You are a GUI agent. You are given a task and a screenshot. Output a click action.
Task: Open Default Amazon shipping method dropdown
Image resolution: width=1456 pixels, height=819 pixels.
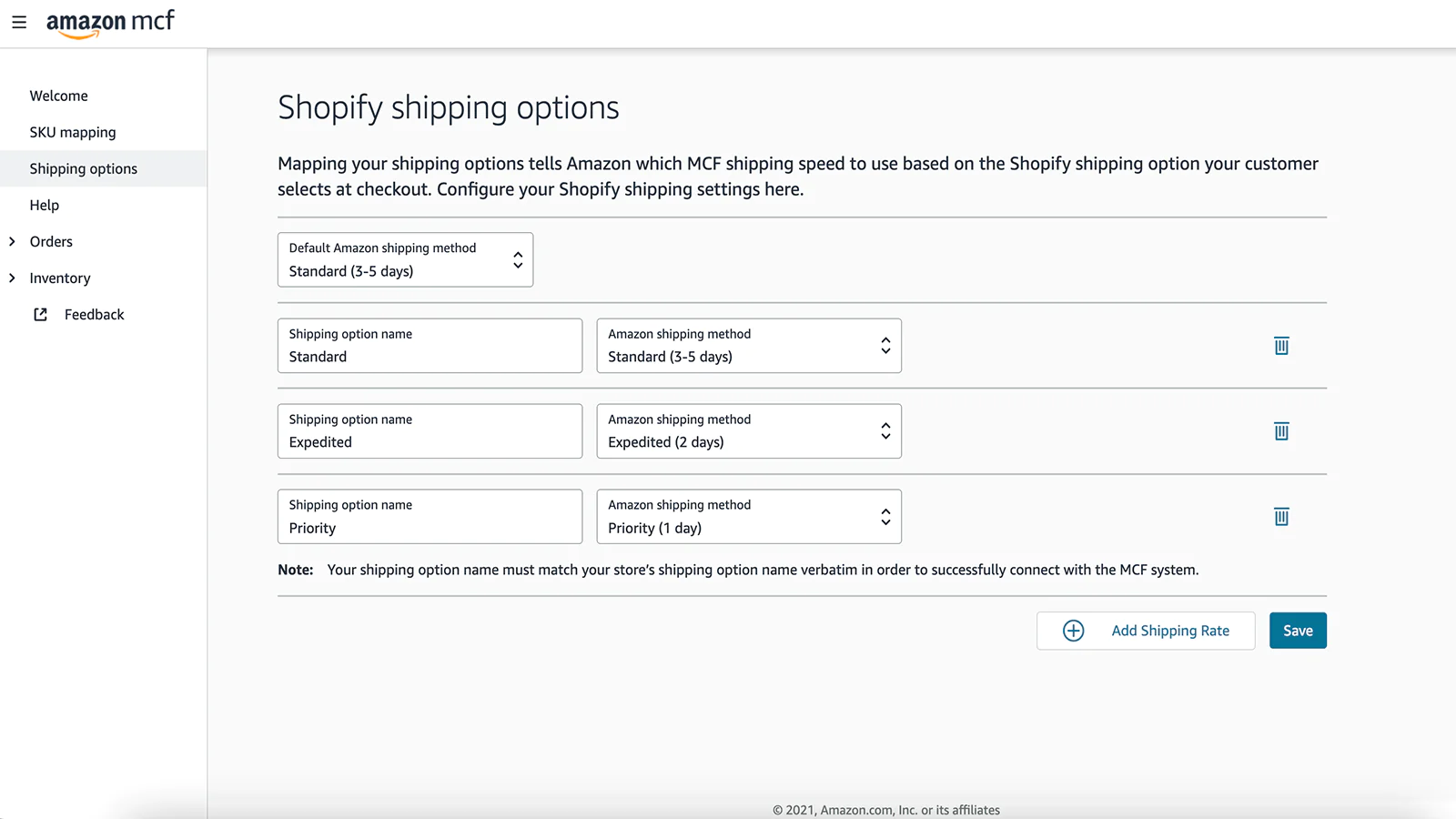point(405,259)
